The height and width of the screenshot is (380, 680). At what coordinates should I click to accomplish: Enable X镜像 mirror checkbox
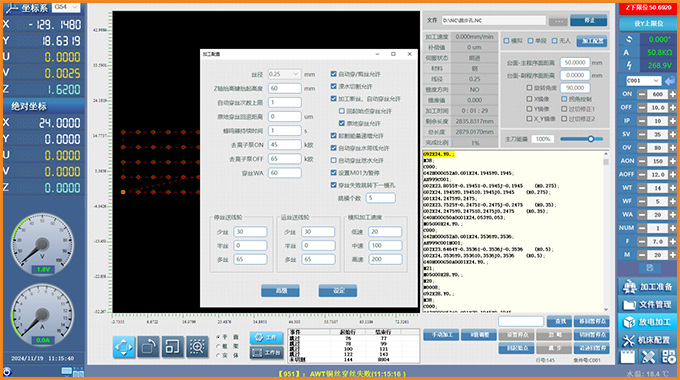pos(529,99)
